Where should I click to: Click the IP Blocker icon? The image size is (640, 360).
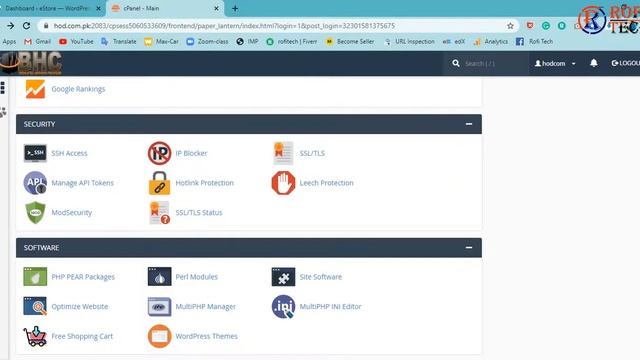[x=159, y=153]
